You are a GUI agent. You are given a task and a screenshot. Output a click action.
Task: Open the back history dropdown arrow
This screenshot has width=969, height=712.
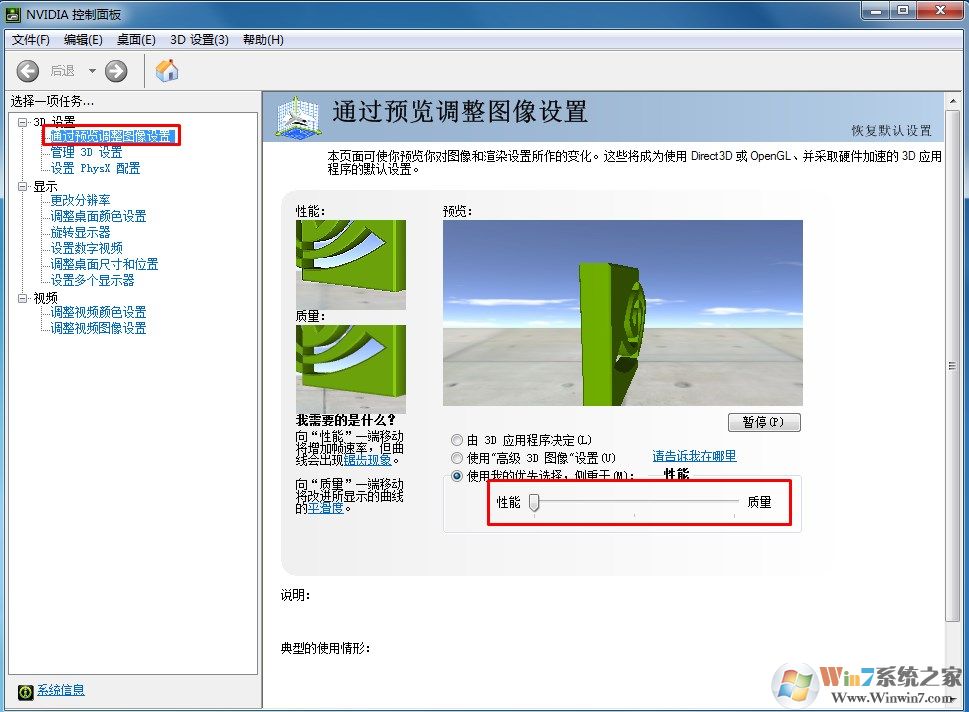(x=92, y=71)
